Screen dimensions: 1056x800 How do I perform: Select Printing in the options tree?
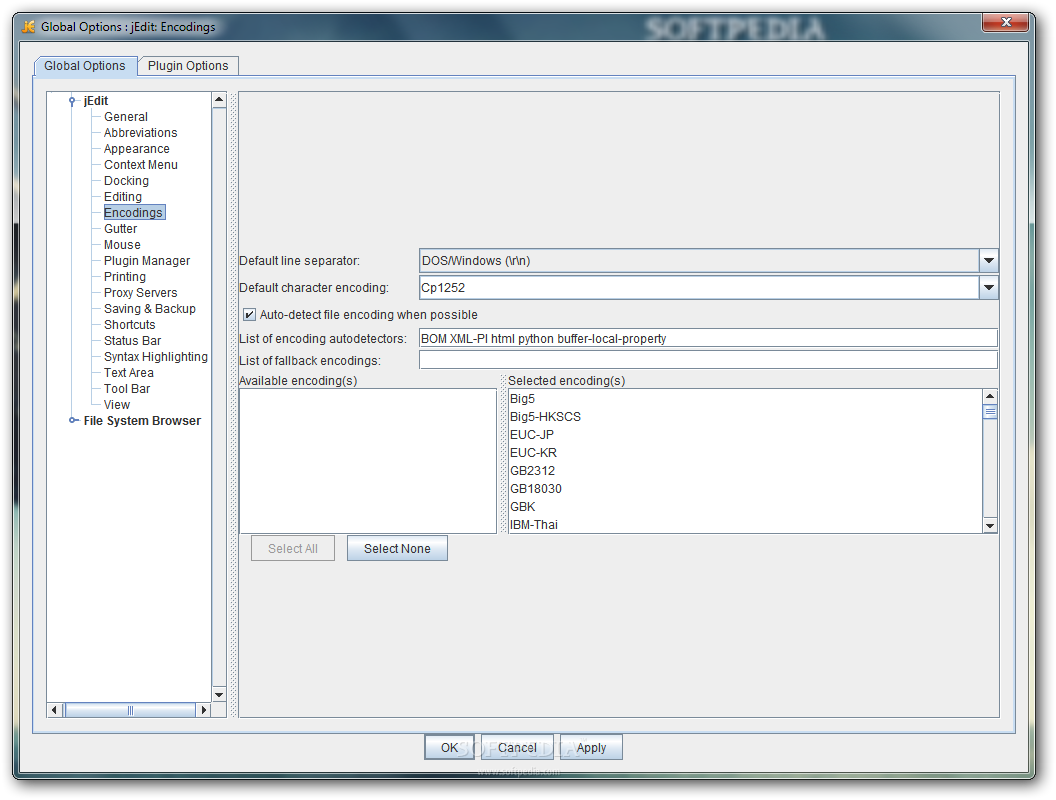tap(125, 277)
